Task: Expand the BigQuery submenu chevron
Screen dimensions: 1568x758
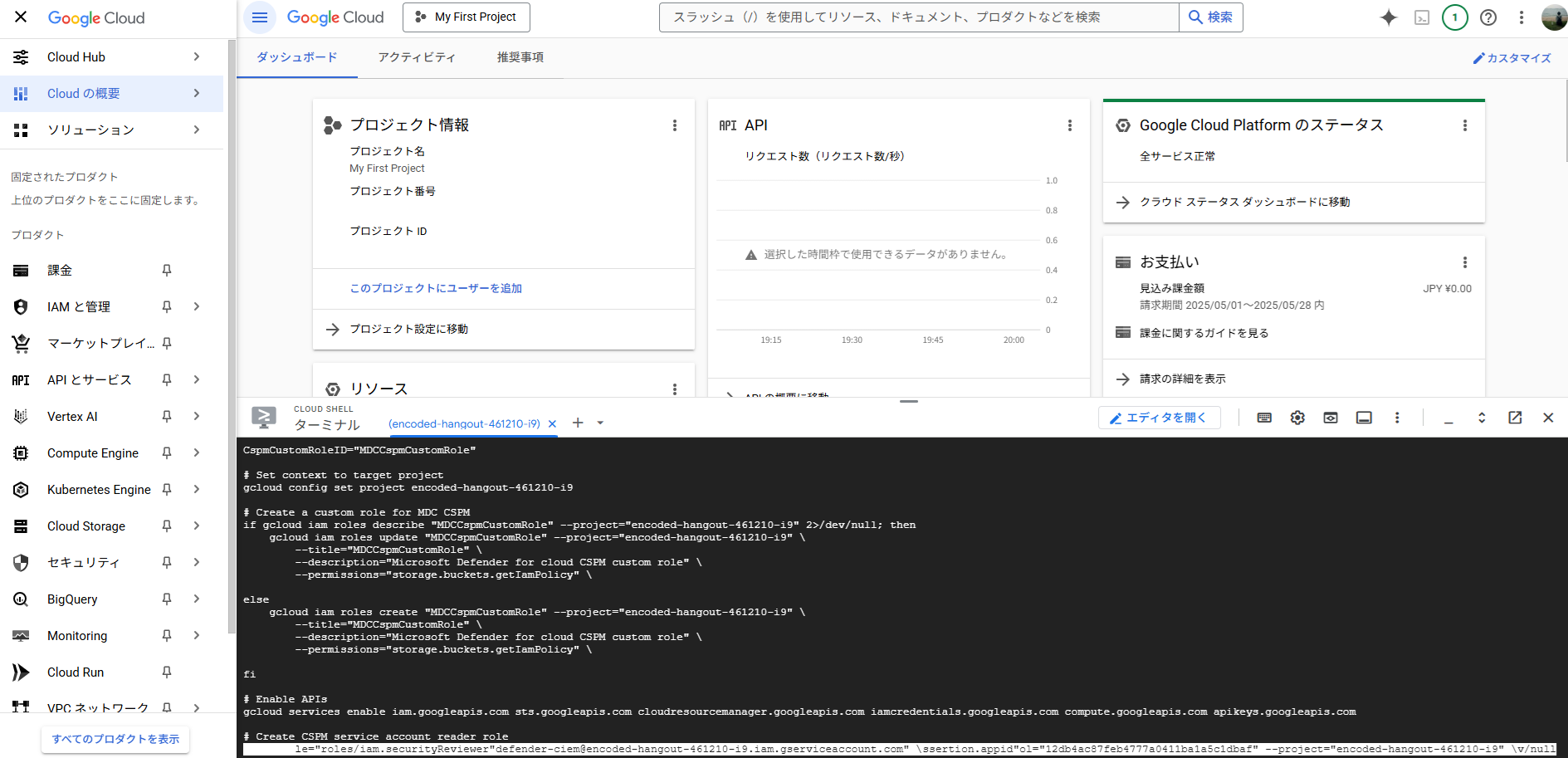Action: coord(197,599)
